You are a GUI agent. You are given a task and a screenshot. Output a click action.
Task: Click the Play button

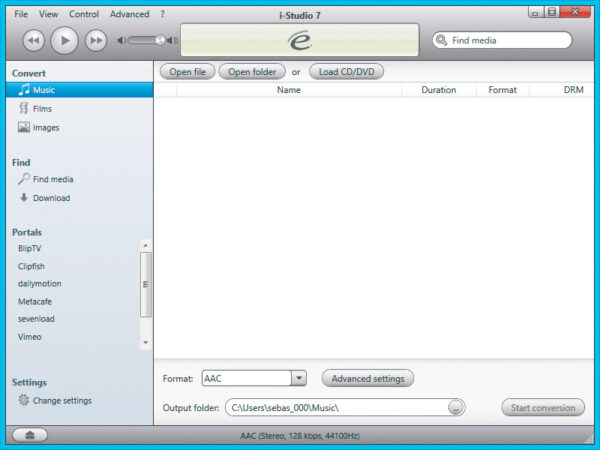(x=64, y=40)
